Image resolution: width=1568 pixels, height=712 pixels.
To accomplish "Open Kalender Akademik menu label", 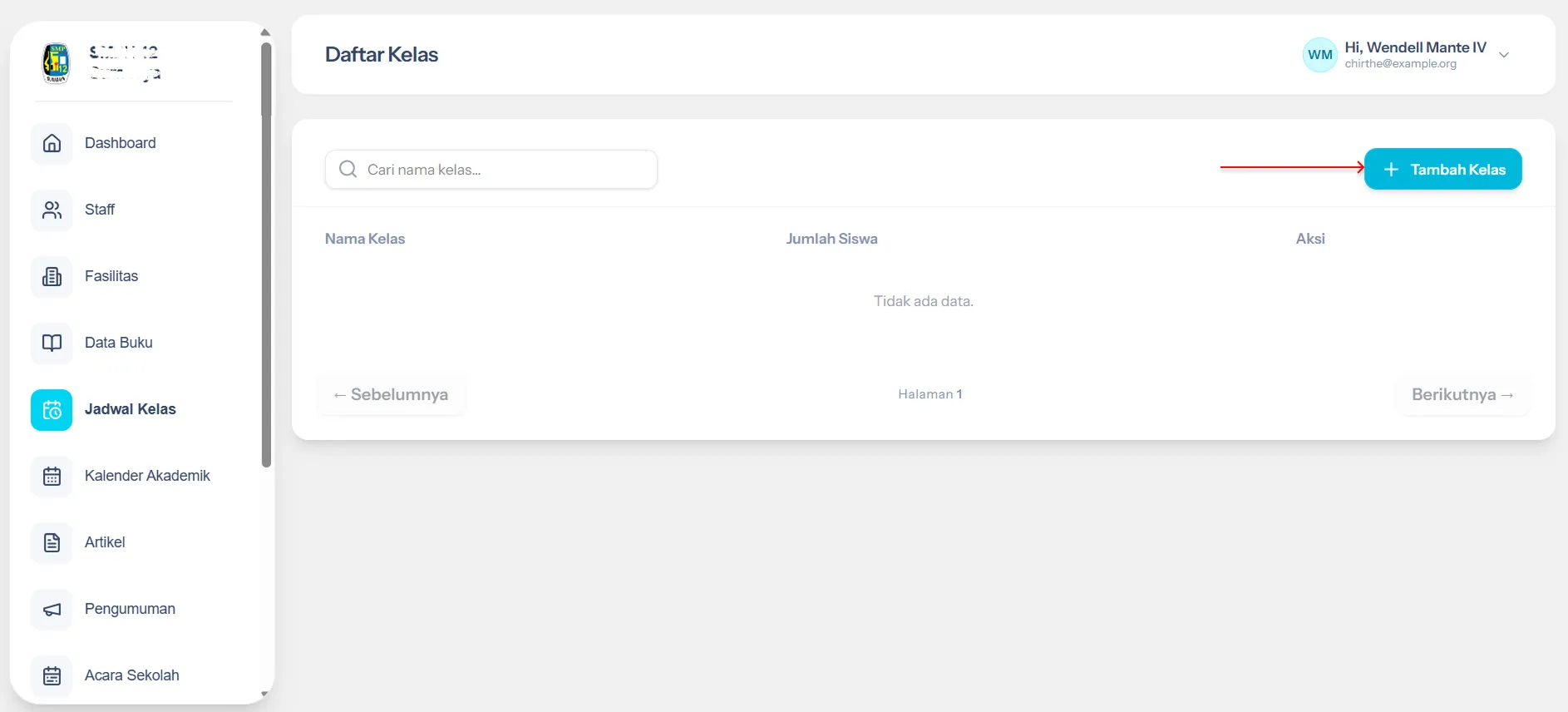I will (x=147, y=476).
